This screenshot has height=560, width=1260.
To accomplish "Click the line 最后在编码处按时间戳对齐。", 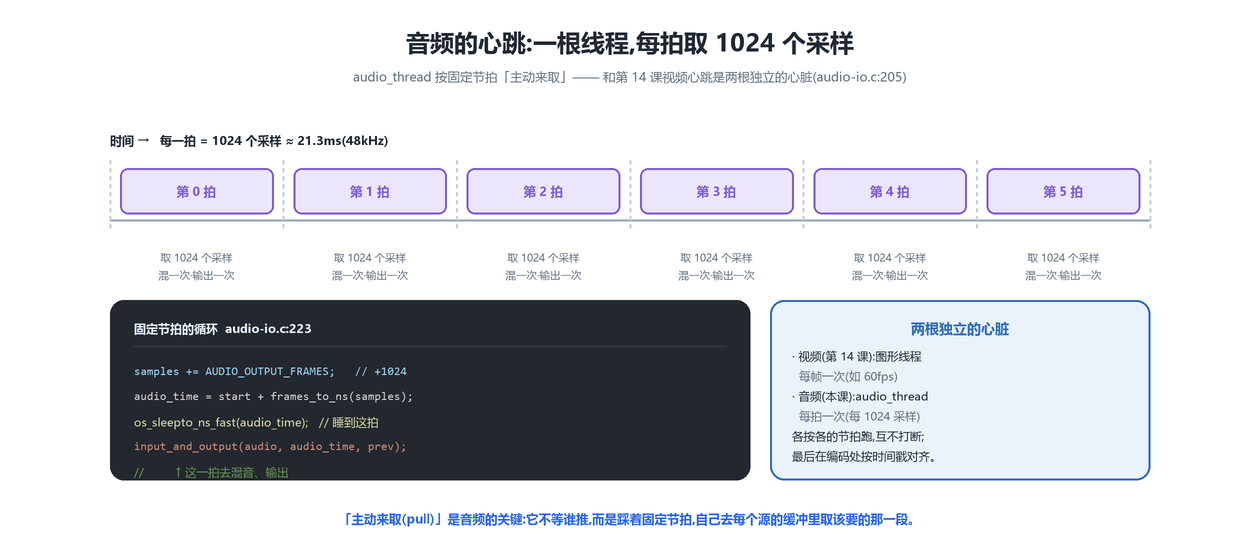I will pyautogui.click(x=863, y=456).
